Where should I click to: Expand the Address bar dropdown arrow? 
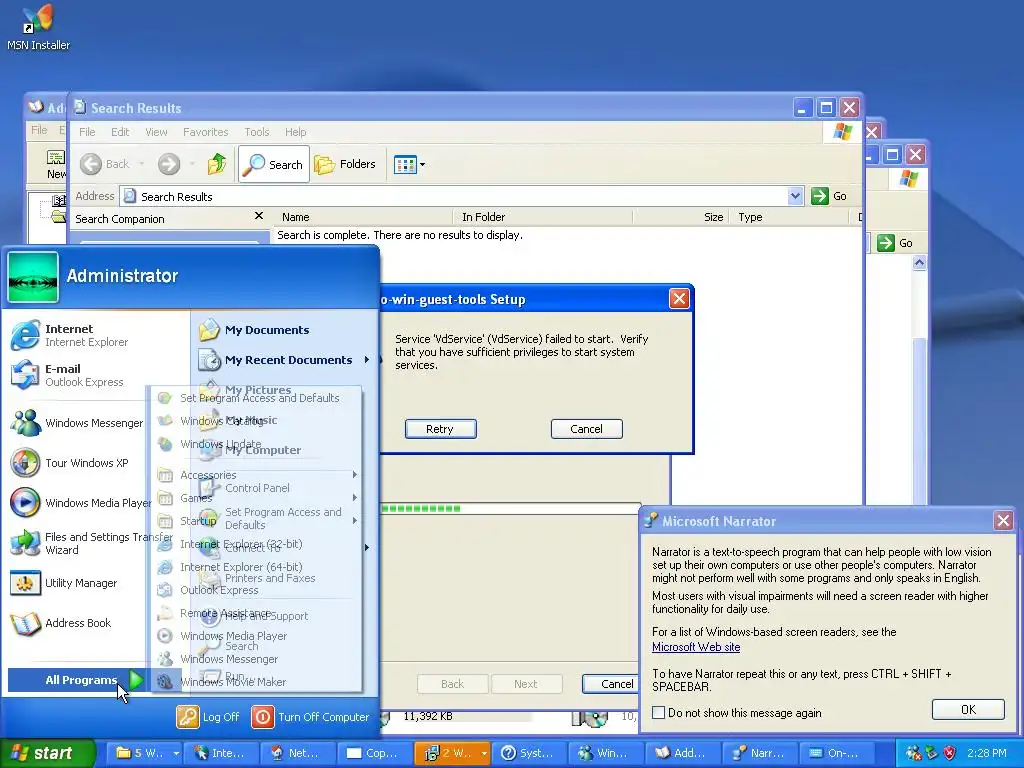point(795,196)
